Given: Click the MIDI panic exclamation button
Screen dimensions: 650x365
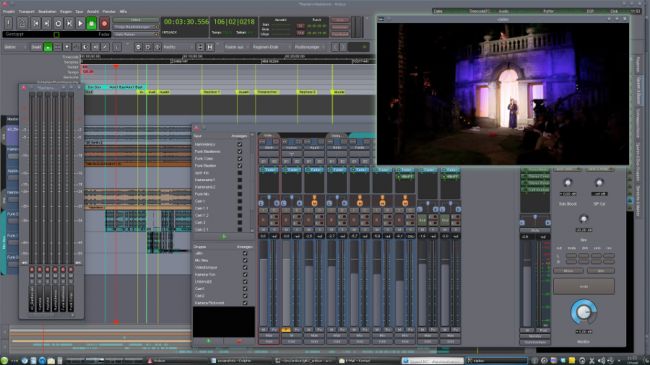Looking at the screenshot, I should coord(8,24).
